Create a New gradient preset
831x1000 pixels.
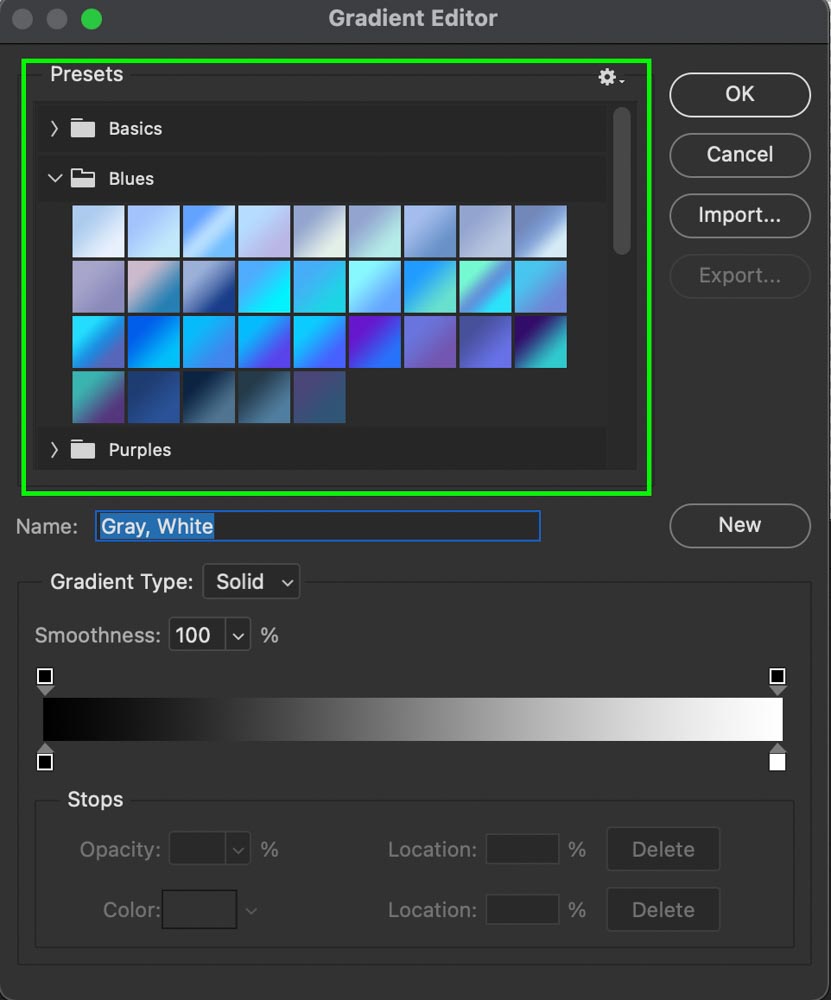coord(740,526)
